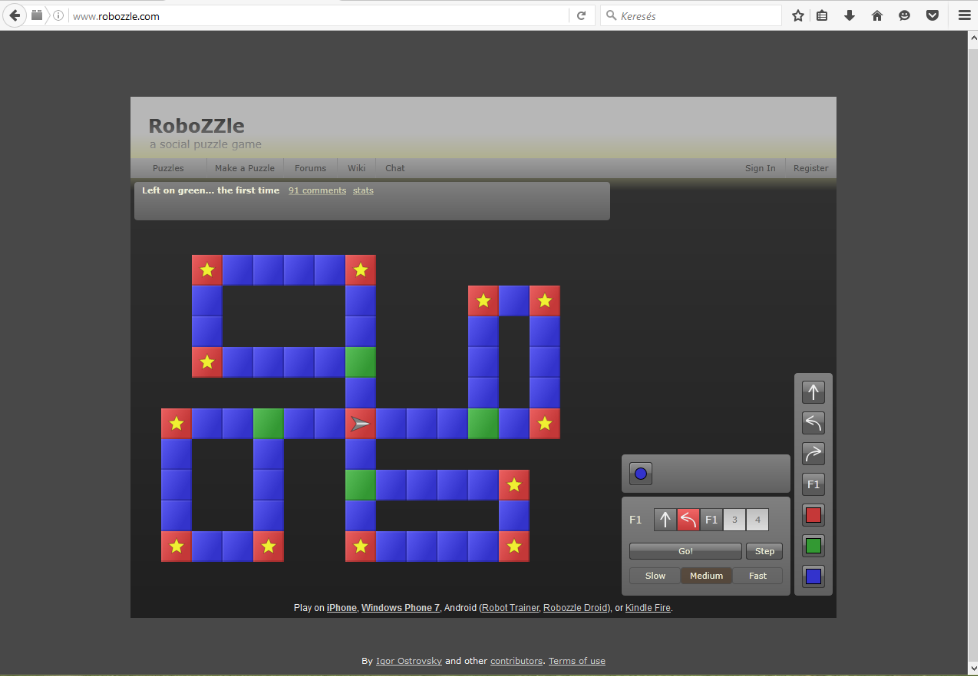This screenshot has height=676, width=978.
Task: Open the downloads arrow icon
Action: (x=850, y=16)
